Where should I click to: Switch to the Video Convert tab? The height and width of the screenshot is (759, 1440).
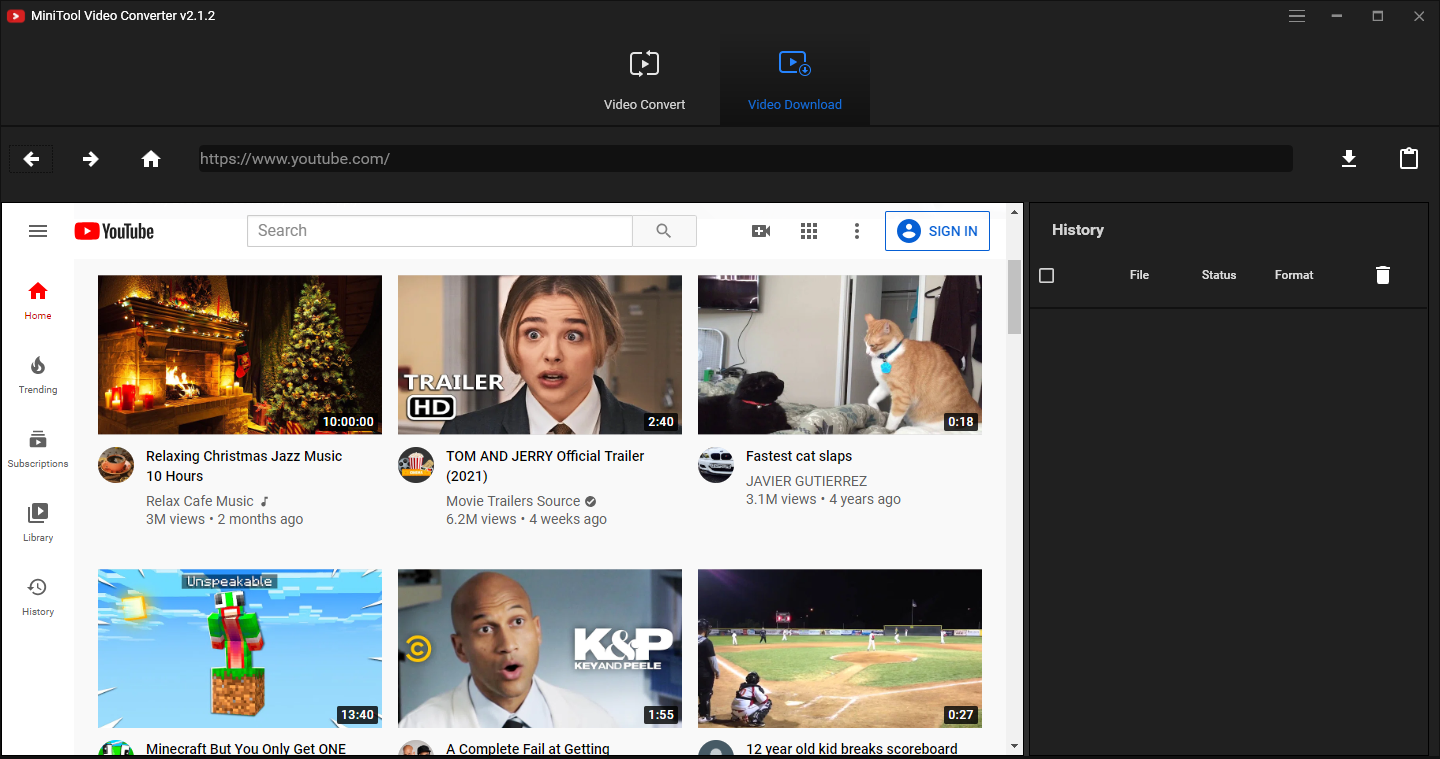pyautogui.click(x=645, y=80)
